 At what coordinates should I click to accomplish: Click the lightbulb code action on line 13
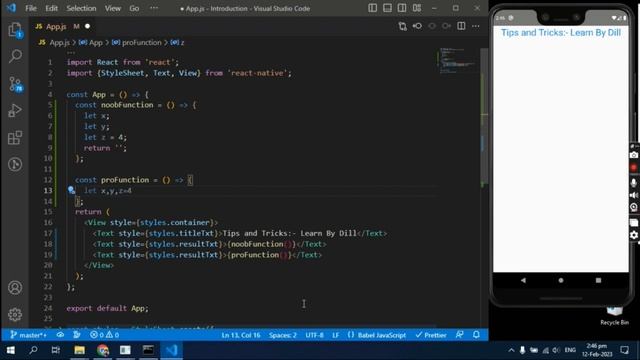[71, 190]
